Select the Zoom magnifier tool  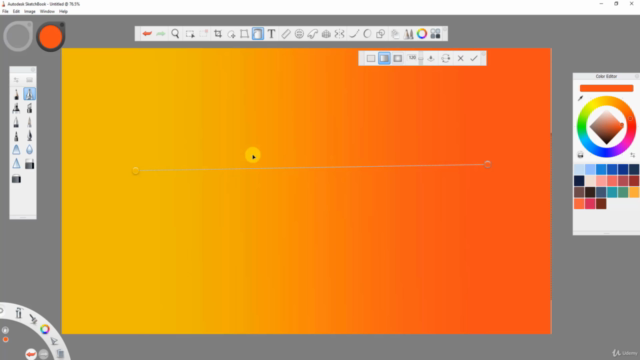coord(175,34)
